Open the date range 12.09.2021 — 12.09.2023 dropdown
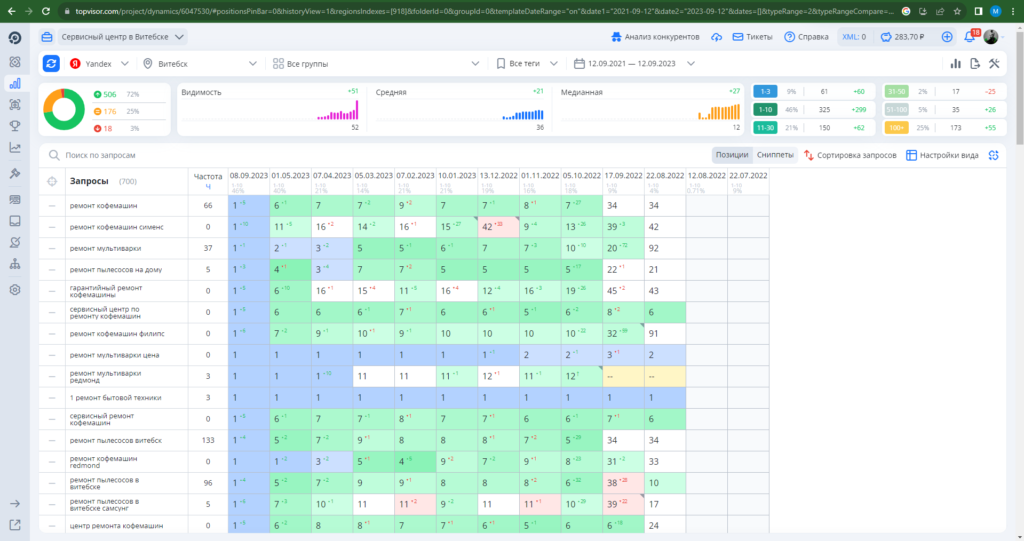This screenshot has width=1024, height=541. 634,63
